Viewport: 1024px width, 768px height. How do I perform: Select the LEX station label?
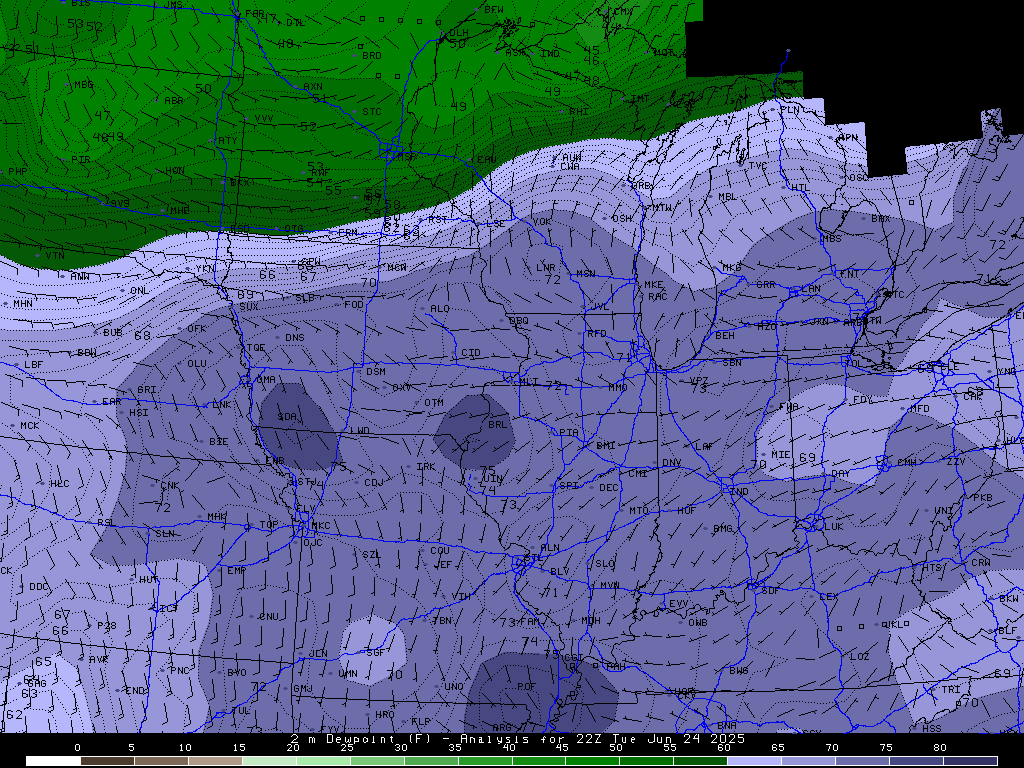coord(829,597)
